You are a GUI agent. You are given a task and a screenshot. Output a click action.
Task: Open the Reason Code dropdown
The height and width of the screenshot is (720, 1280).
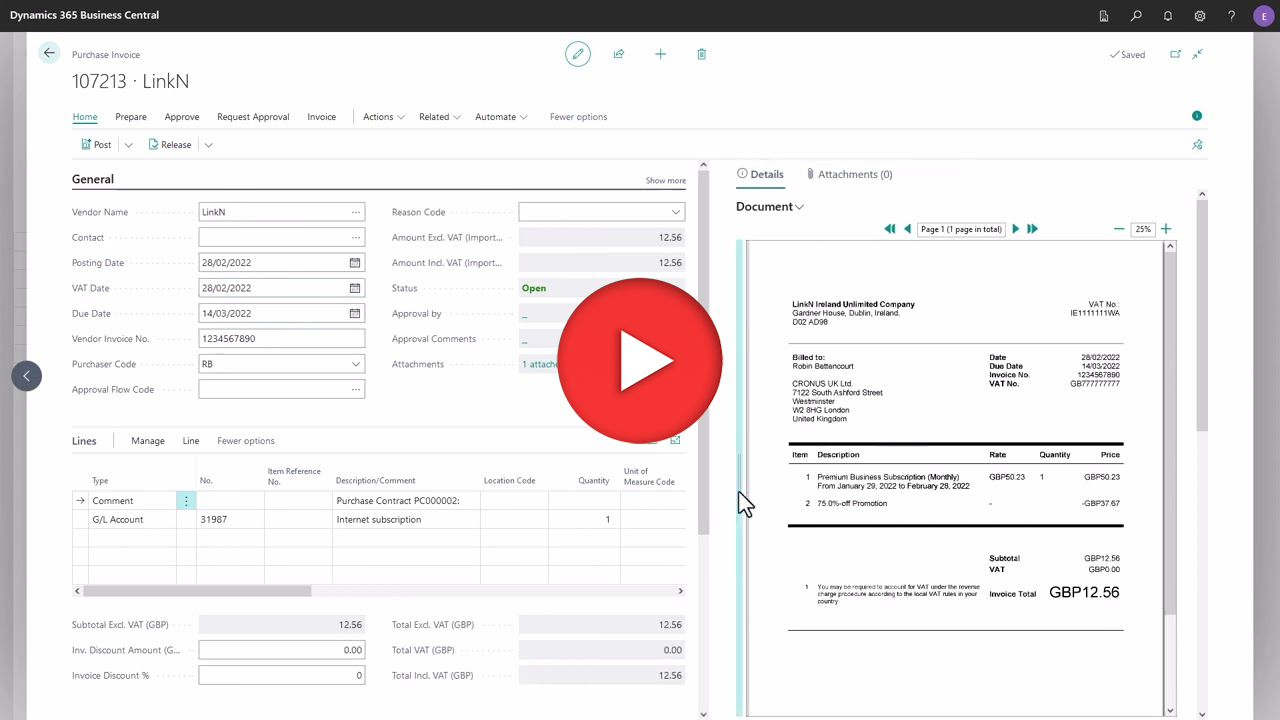(x=676, y=212)
